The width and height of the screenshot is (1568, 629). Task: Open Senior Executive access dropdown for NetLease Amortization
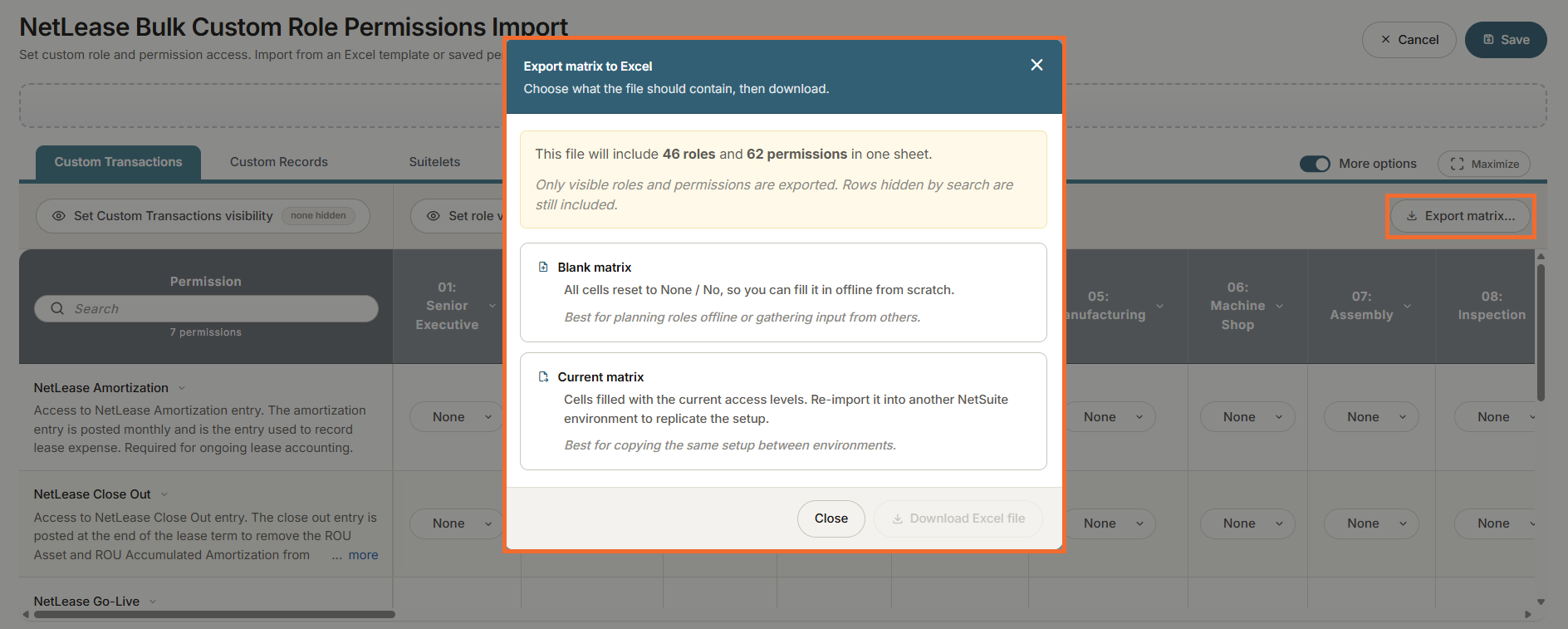pyautogui.click(x=457, y=417)
